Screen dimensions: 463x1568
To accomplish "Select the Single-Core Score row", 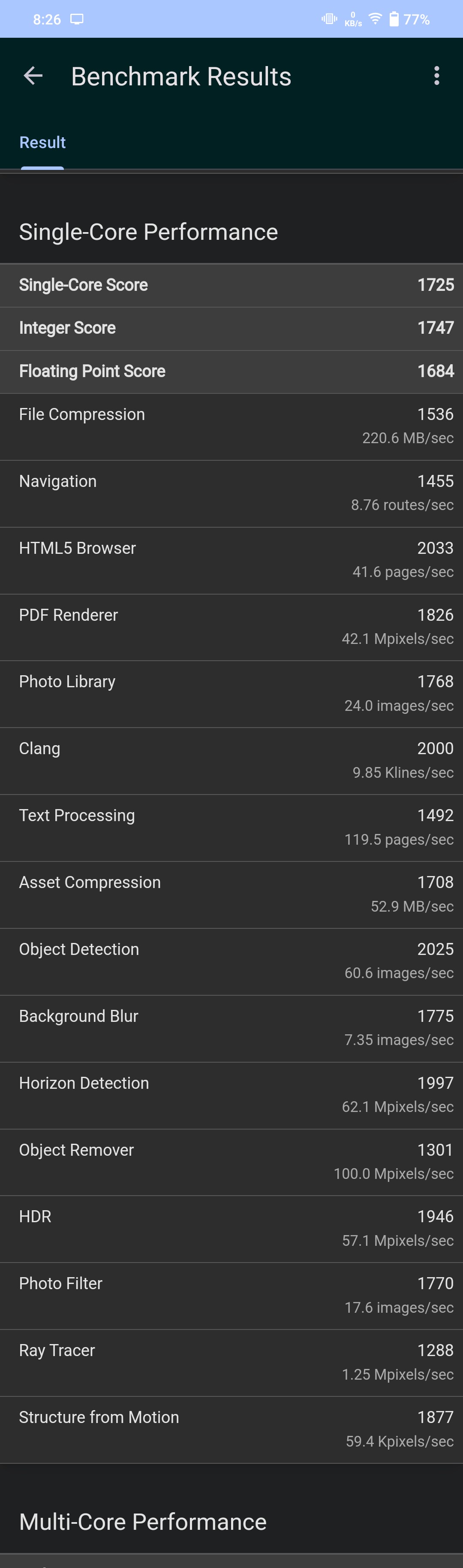I will [x=231, y=285].
